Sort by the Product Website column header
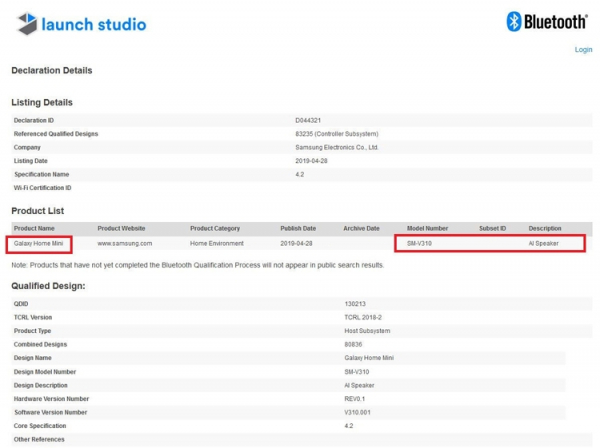 coord(124,228)
